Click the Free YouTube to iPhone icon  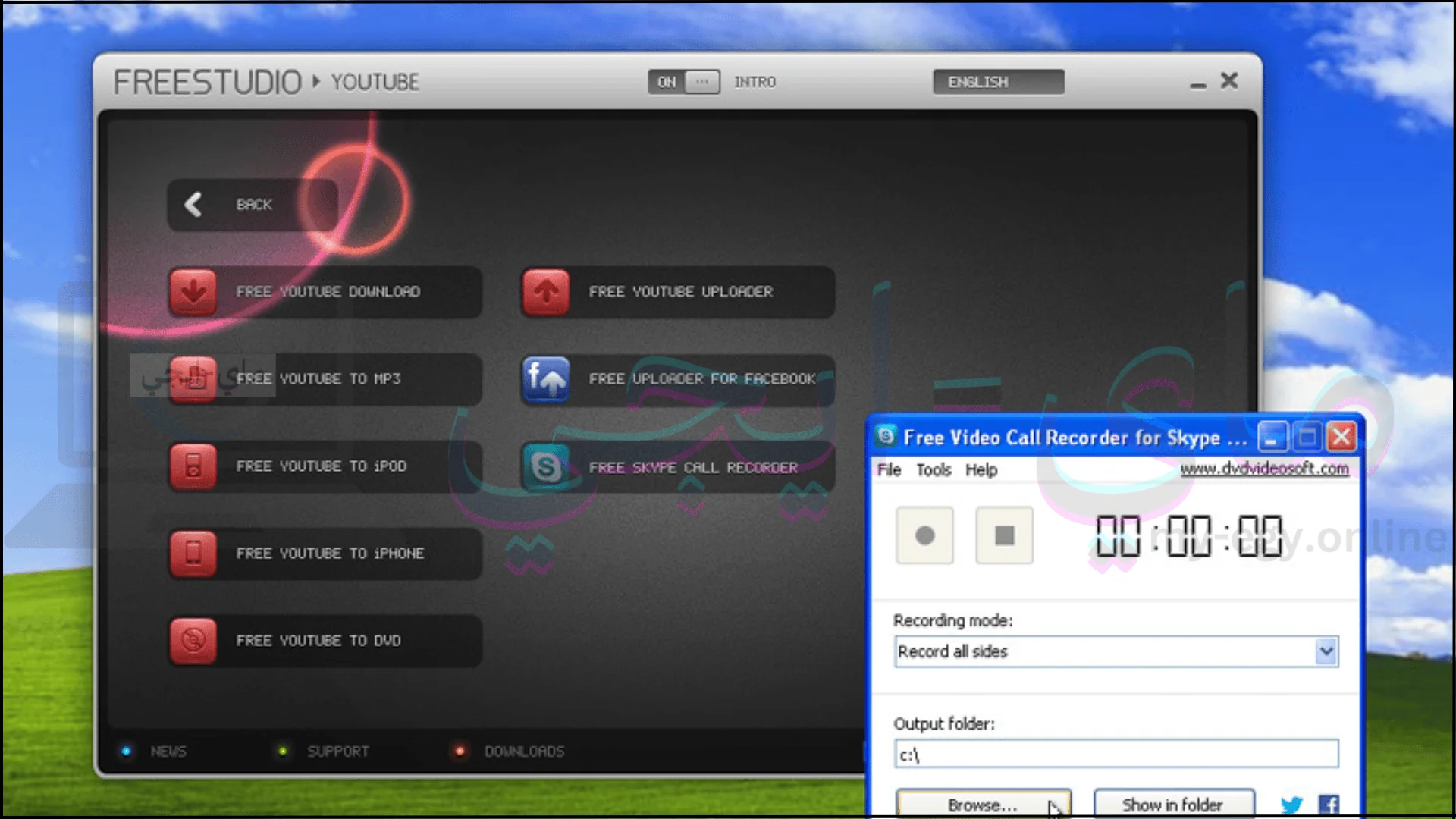pyautogui.click(x=193, y=554)
